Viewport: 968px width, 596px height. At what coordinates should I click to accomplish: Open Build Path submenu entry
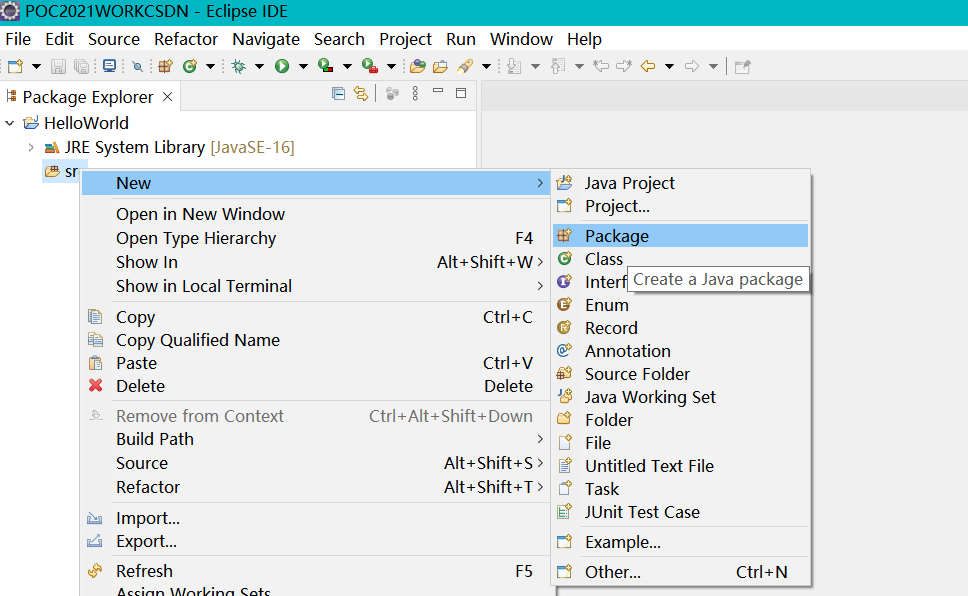coord(315,439)
